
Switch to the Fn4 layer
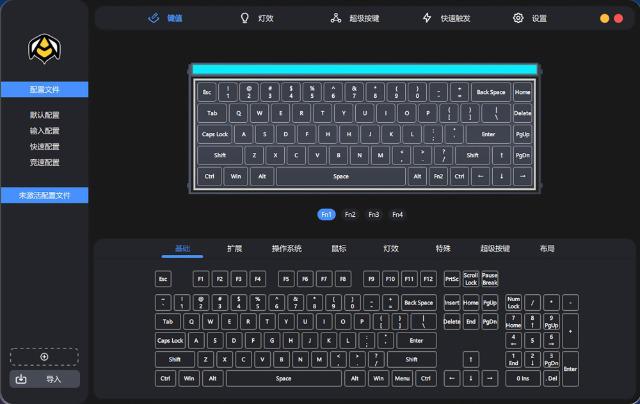click(x=398, y=215)
